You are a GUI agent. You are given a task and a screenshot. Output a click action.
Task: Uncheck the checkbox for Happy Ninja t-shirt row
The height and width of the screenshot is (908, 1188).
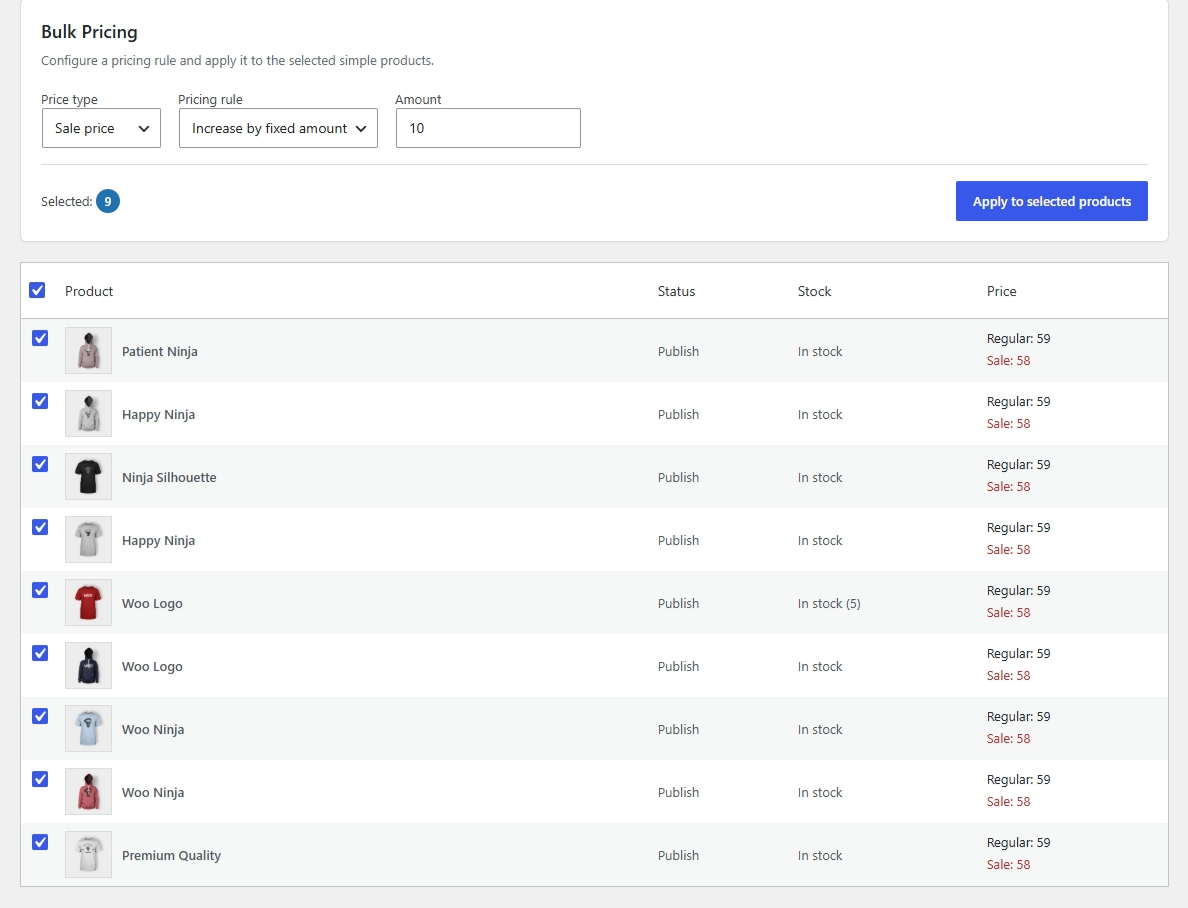click(40, 527)
